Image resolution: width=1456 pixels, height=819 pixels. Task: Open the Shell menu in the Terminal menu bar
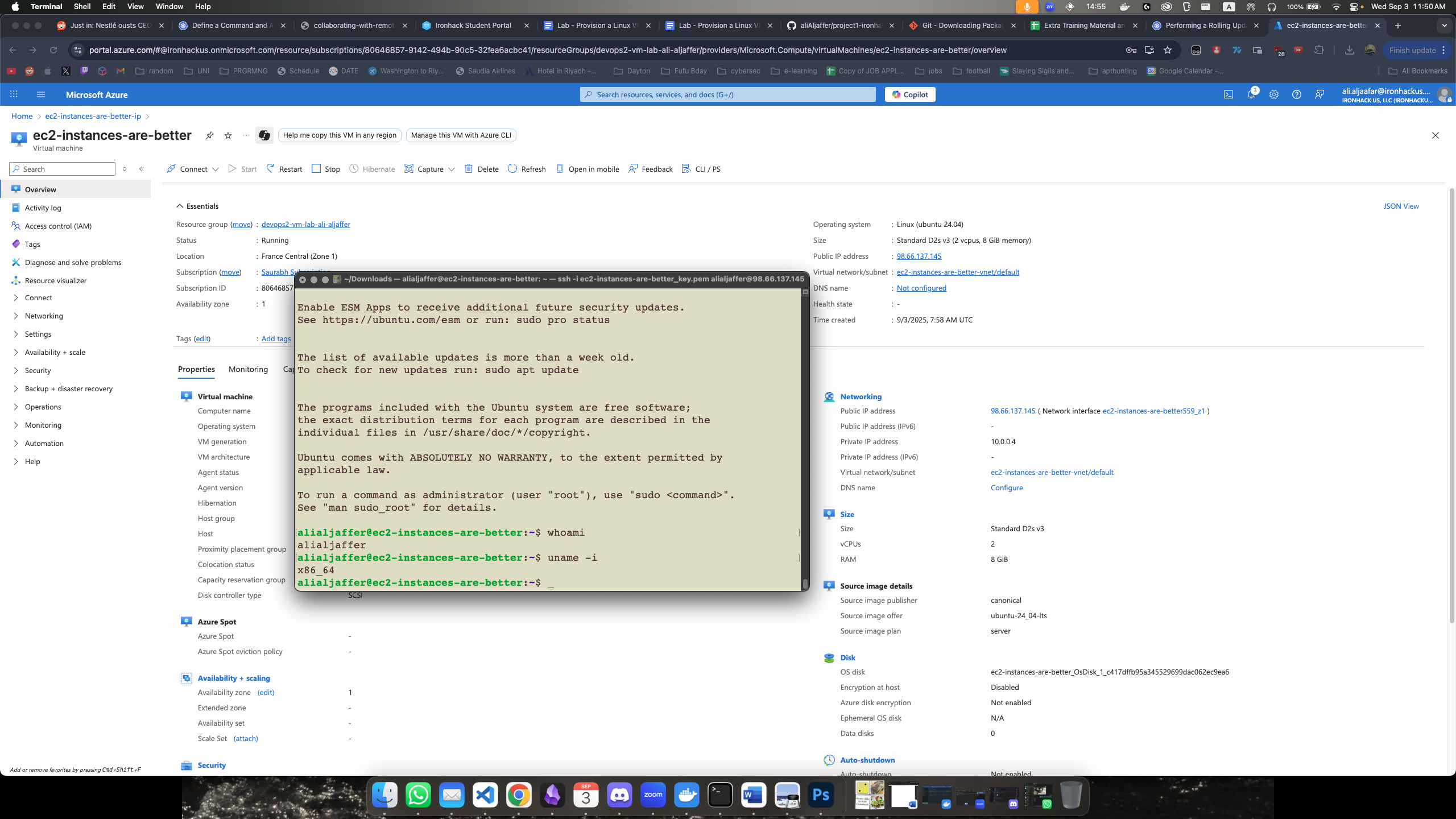point(82,6)
